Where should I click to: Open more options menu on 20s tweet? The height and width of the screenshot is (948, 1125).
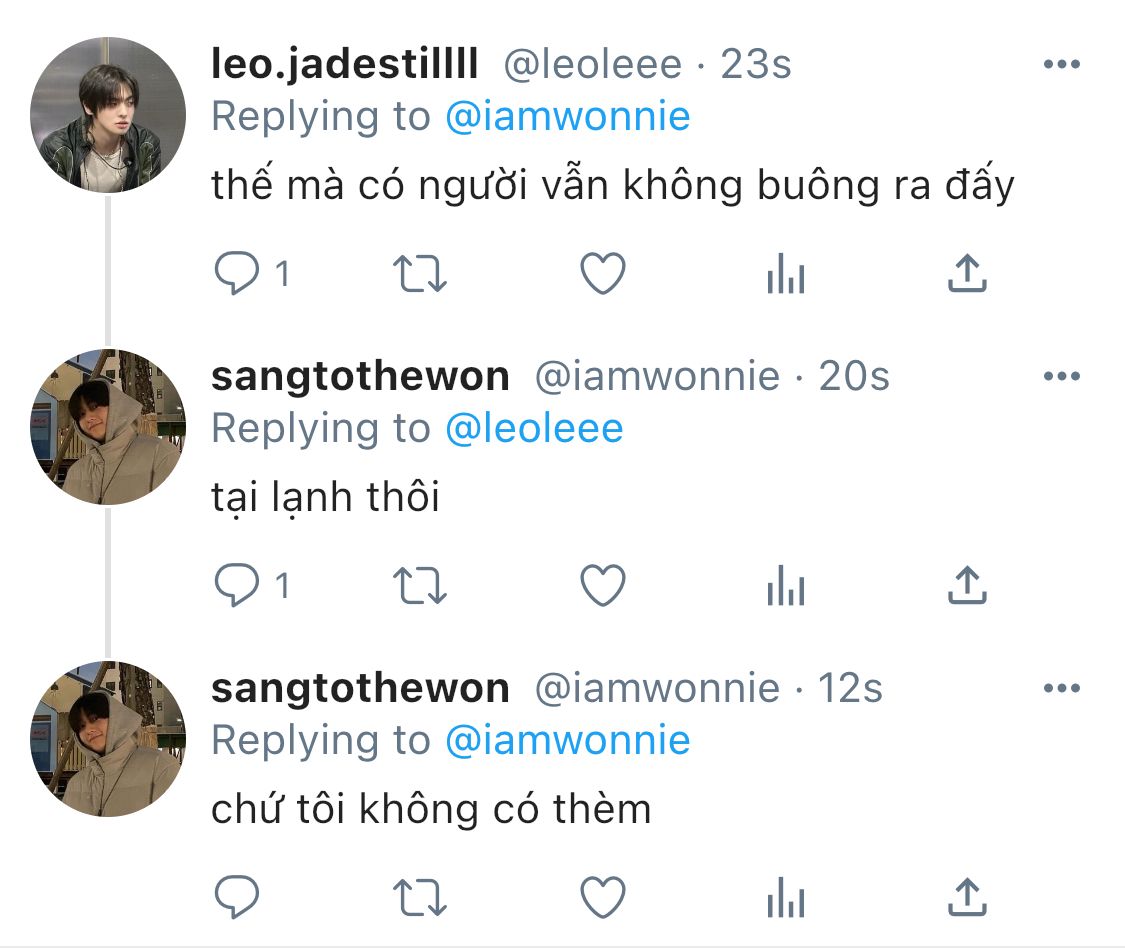tap(1062, 376)
